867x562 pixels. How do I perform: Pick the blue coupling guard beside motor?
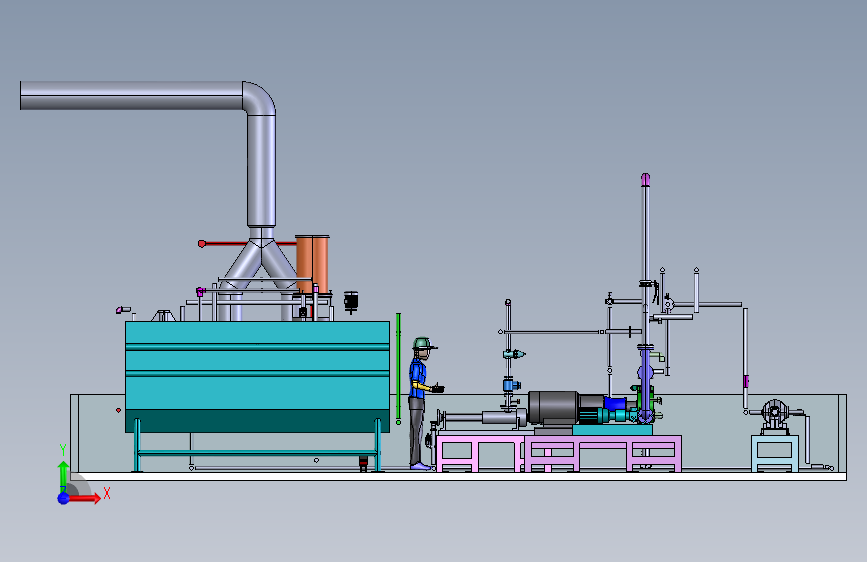[x=615, y=404]
